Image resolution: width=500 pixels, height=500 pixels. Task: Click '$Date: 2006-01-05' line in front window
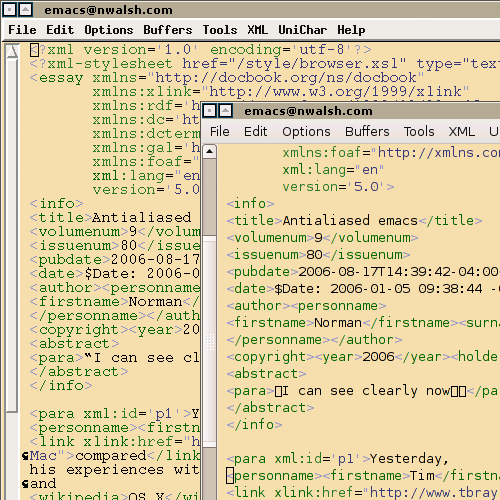pyautogui.click(x=363, y=289)
